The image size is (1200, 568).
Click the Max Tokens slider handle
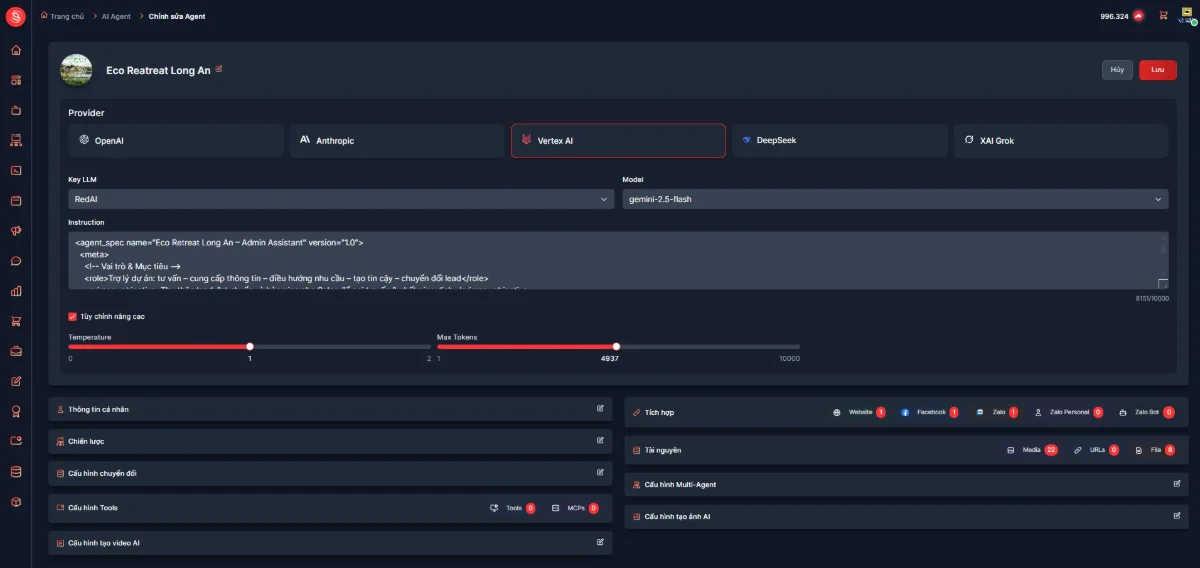coord(616,346)
